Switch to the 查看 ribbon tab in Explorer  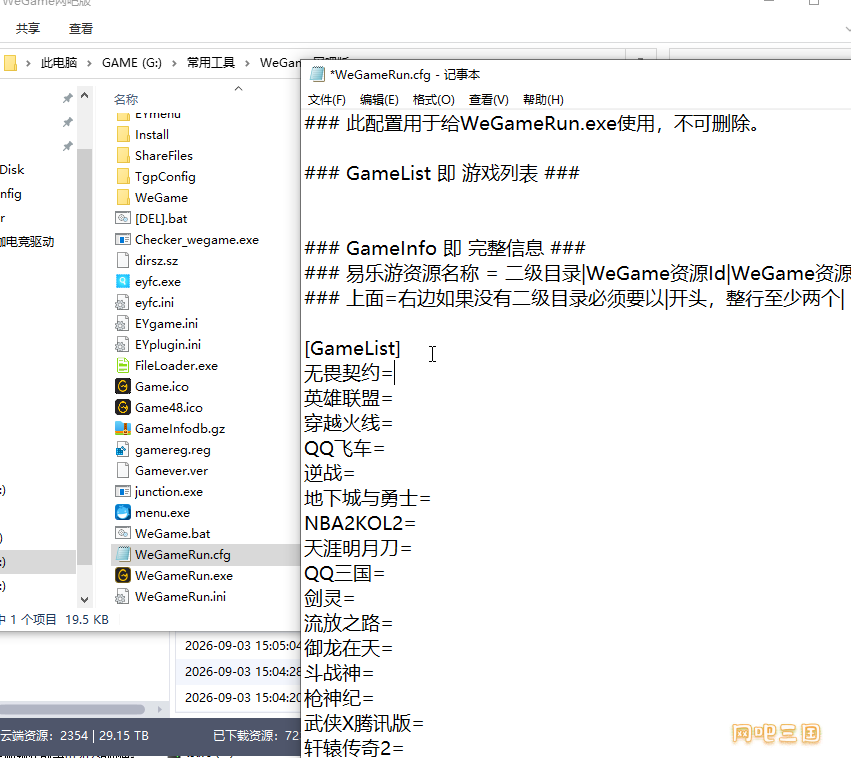point(81,28)
